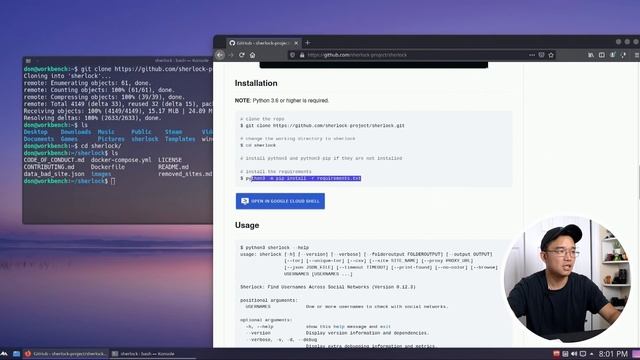Viewport: 640px width, 360px height.
Task: Toggle Firefox sidebar view icon
Action: 602,55
